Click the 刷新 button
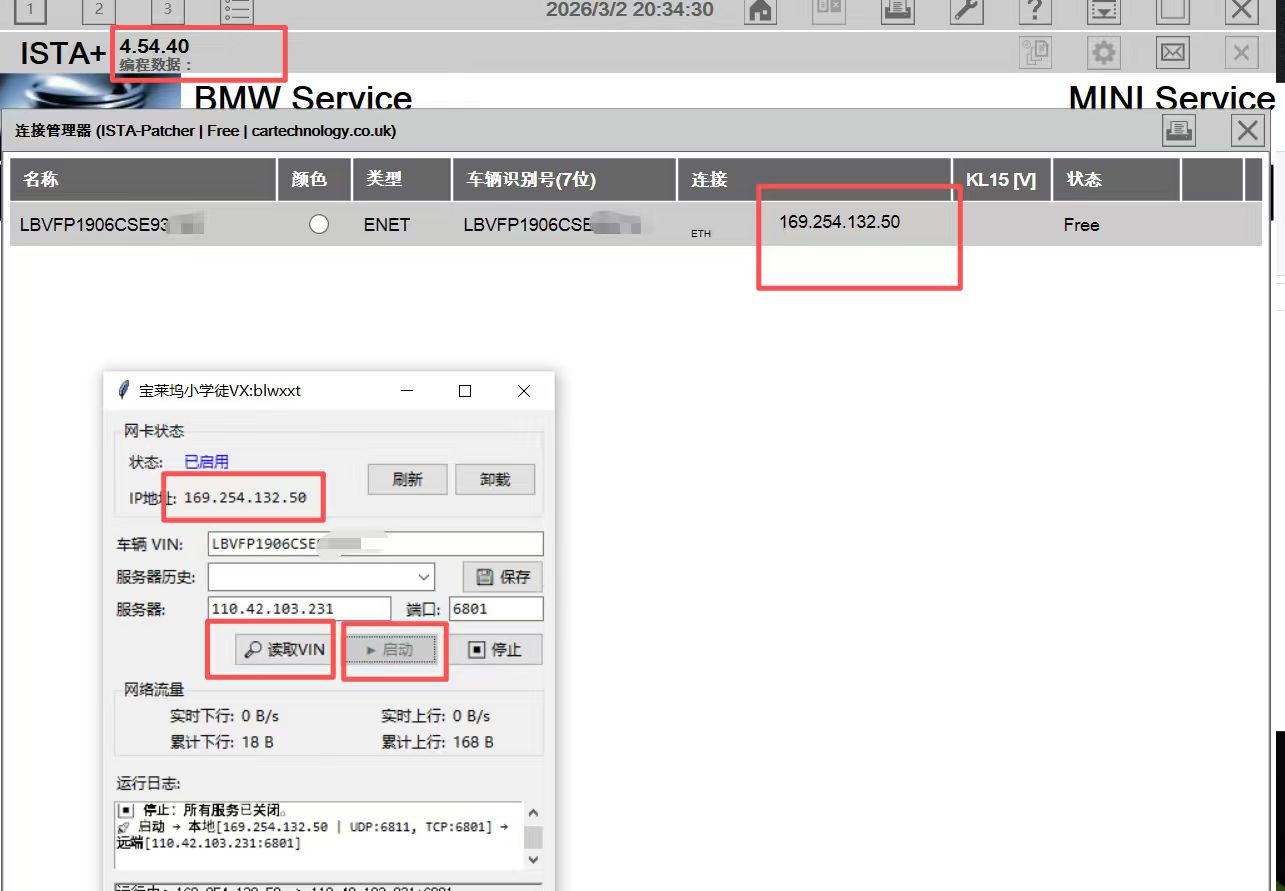 [406, 480]
